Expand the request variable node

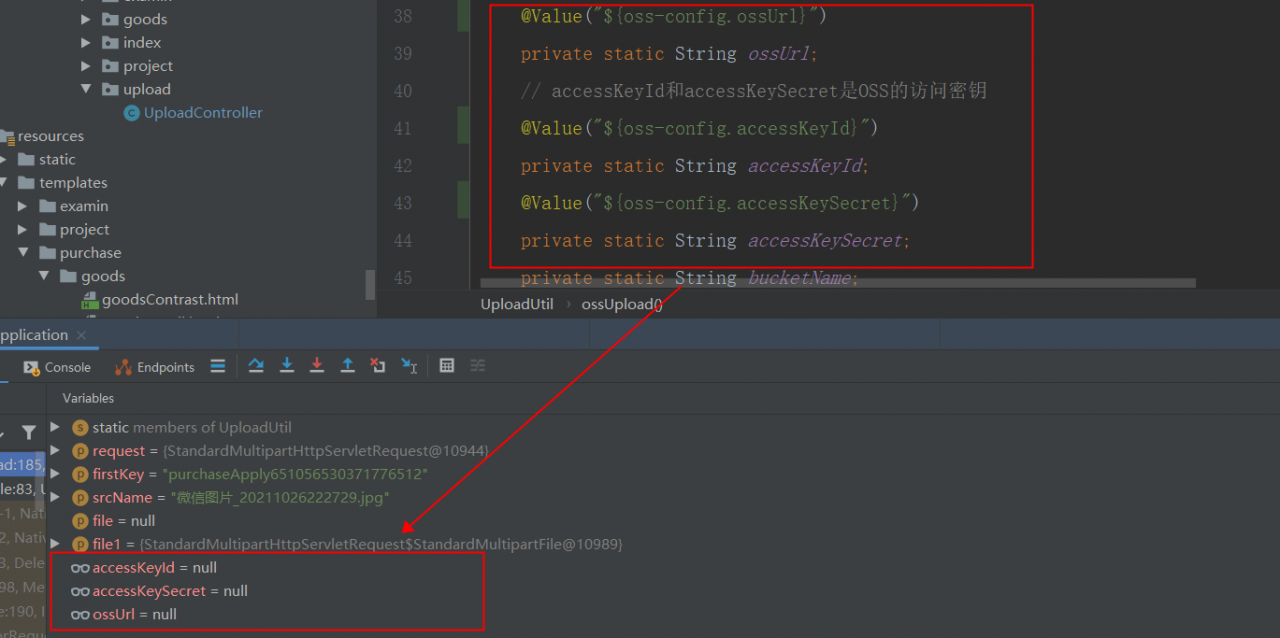56,451
